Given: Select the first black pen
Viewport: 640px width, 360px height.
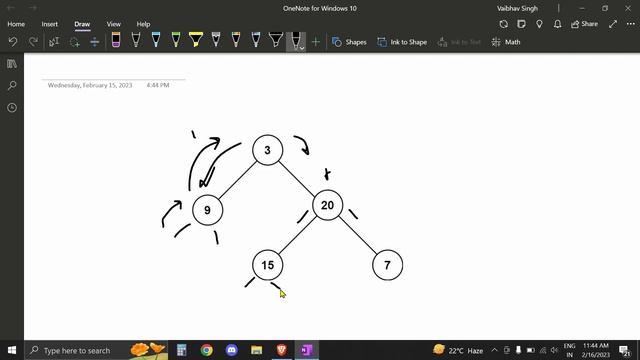Looking at the screenshot, I should pyautogui.click(x=136, y=40).
